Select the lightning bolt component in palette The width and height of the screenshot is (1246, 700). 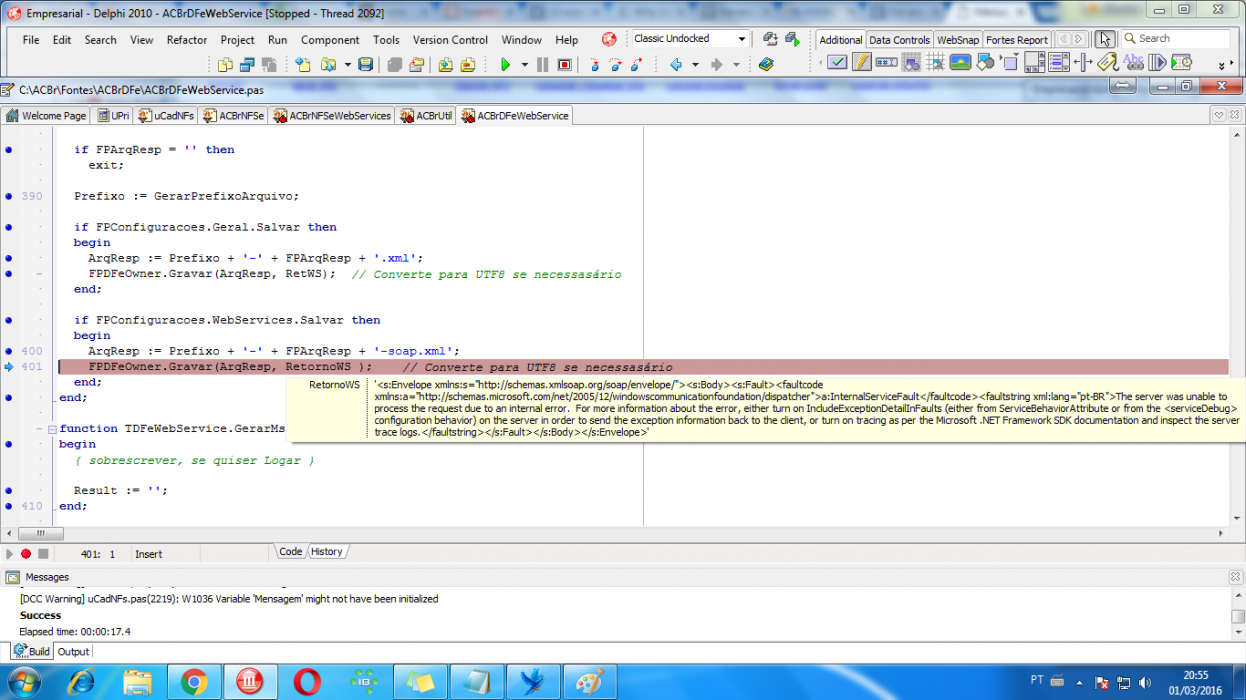pyautogui.click(x=861, y=62)
